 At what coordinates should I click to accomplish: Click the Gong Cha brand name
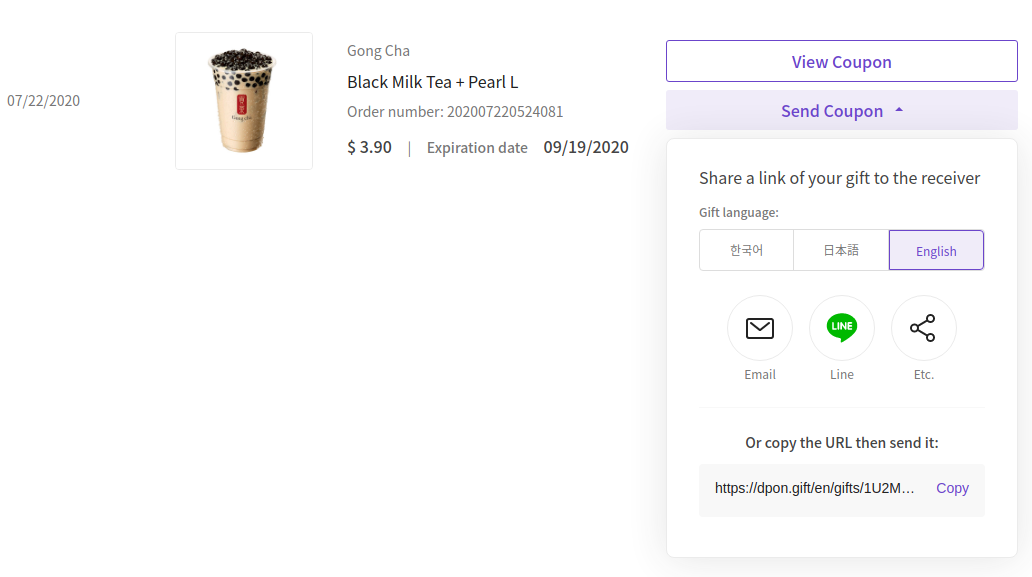coord(378,51)
